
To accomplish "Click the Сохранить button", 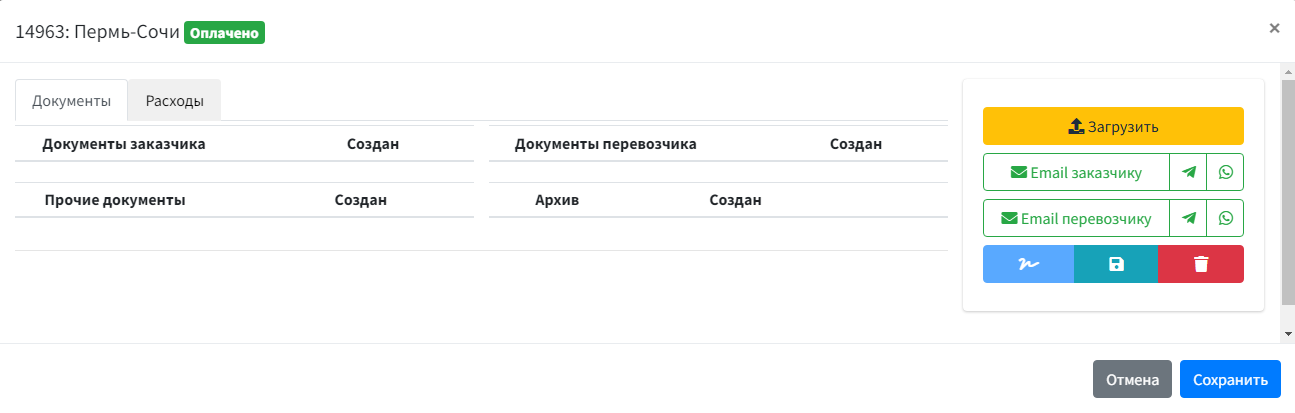I will [x=1230, y=380].
